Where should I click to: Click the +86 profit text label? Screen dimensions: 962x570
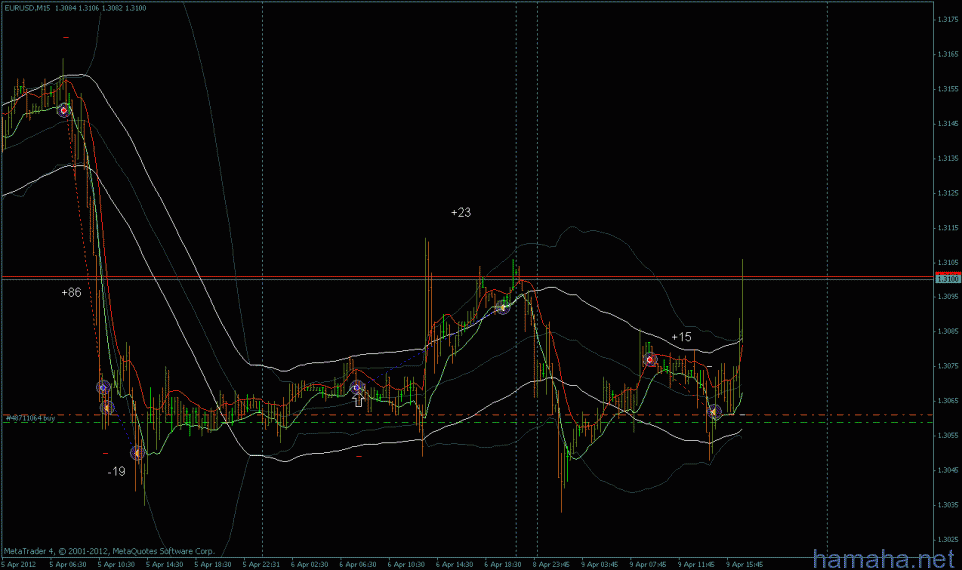tap(71, 293)
